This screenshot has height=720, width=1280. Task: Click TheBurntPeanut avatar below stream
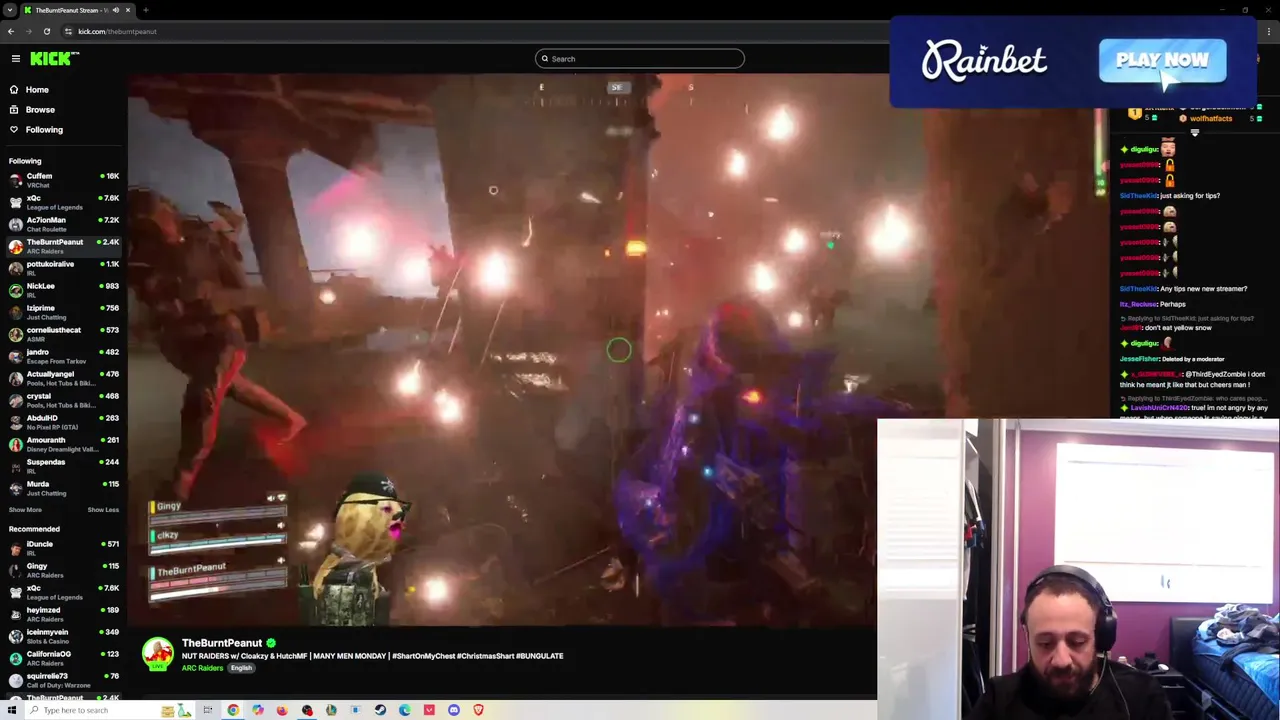(x=157, y=653)
